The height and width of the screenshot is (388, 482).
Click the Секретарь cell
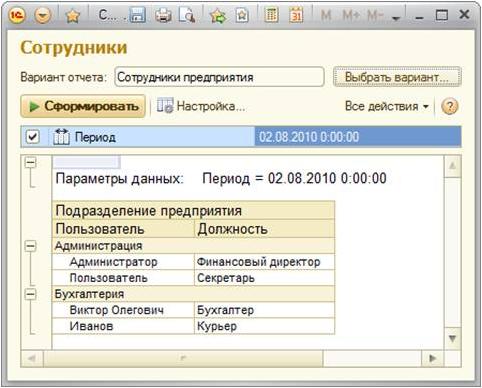[265, 278]
